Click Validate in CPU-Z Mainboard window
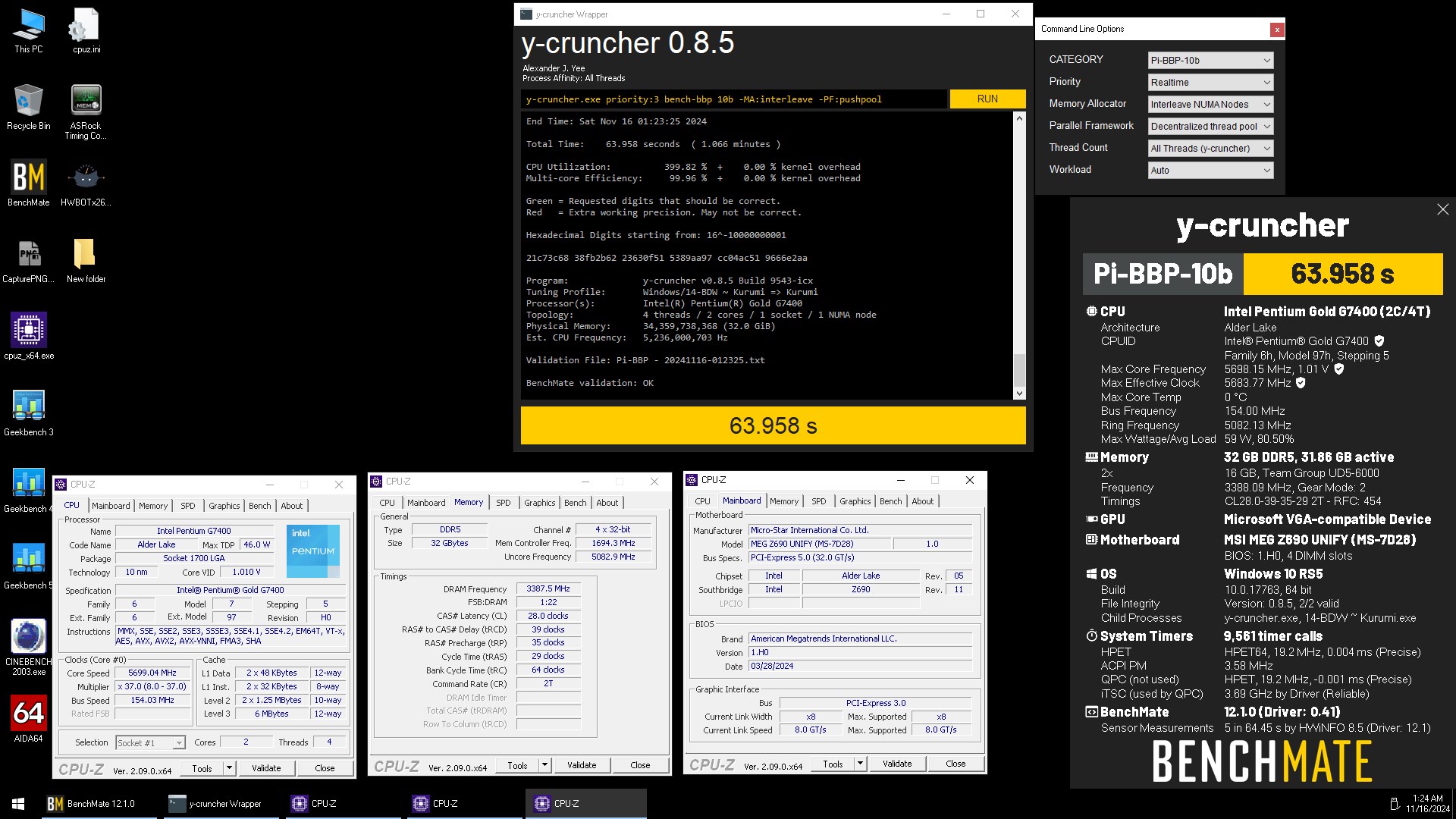 pos(897,764)
